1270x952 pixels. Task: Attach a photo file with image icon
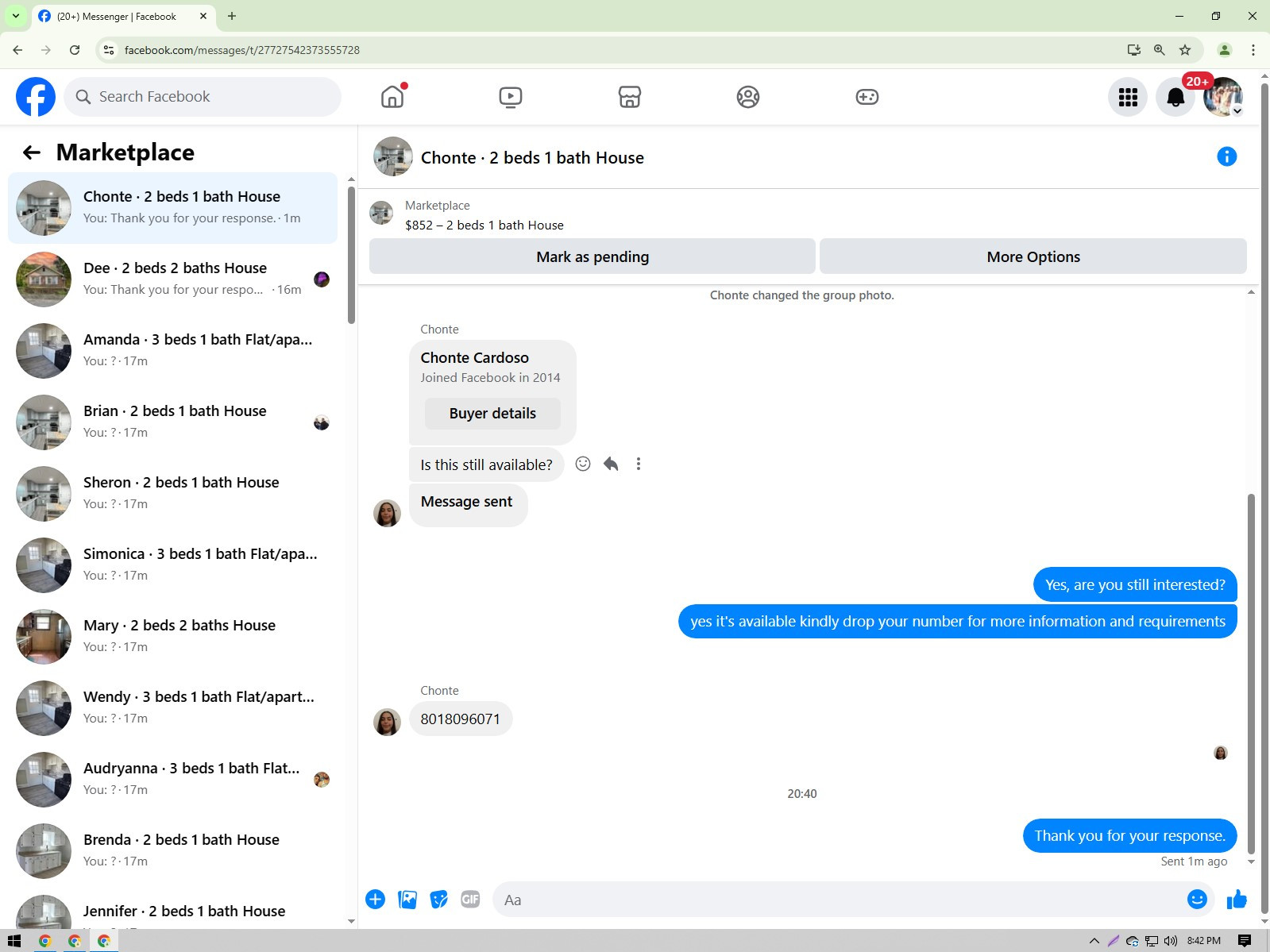407,900
